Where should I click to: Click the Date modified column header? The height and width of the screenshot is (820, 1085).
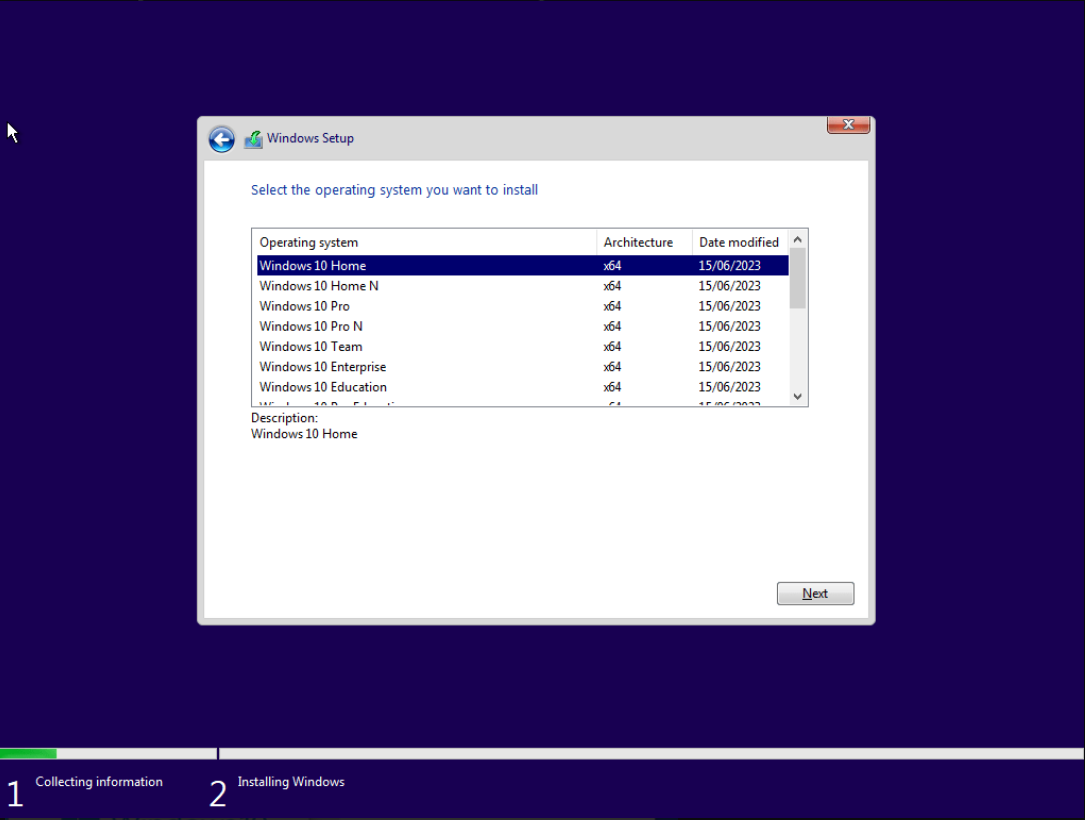tap(740, 242)
